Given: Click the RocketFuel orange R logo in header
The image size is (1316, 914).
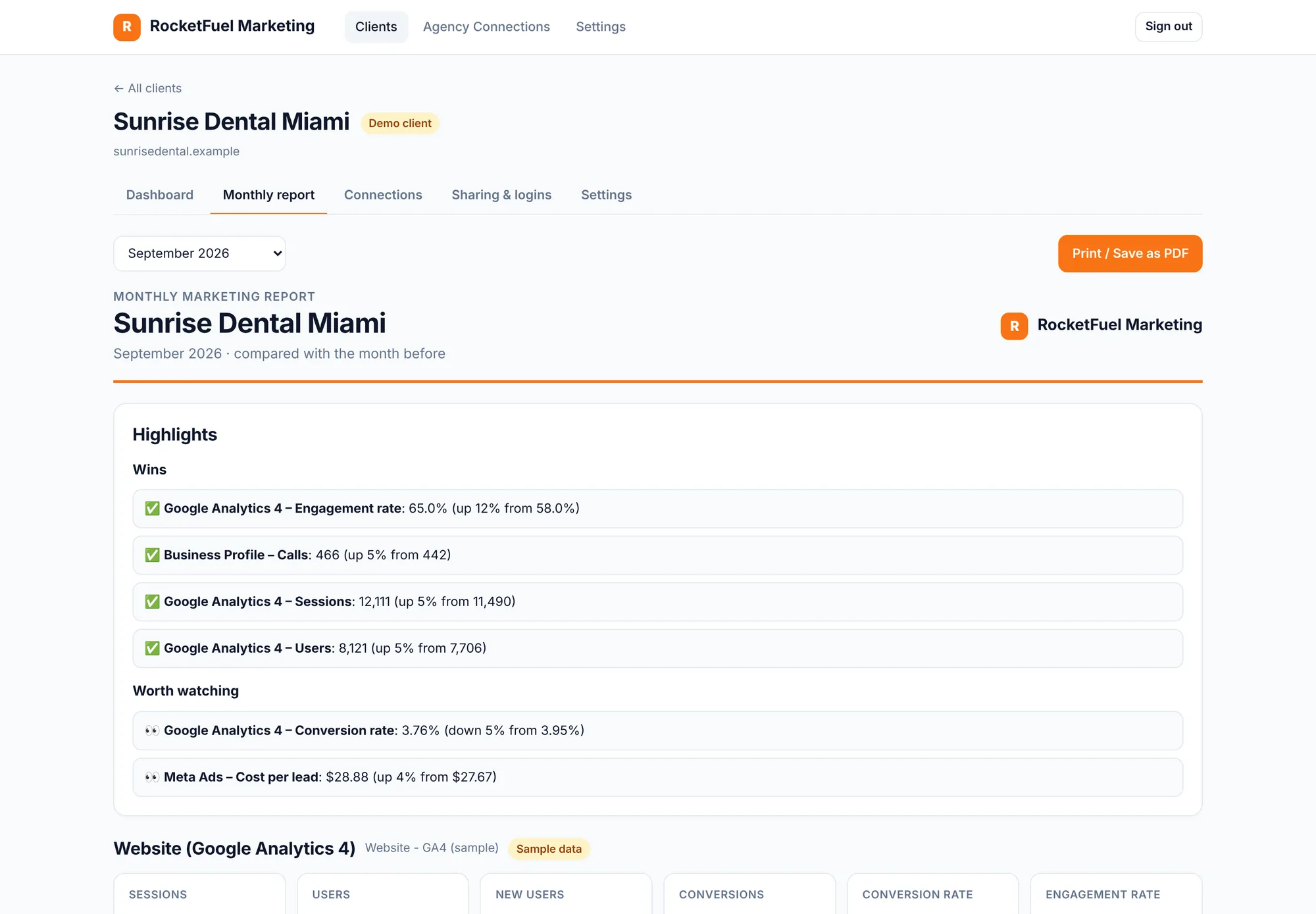Looking at the screenshot, I should click(x=127, y=27).
